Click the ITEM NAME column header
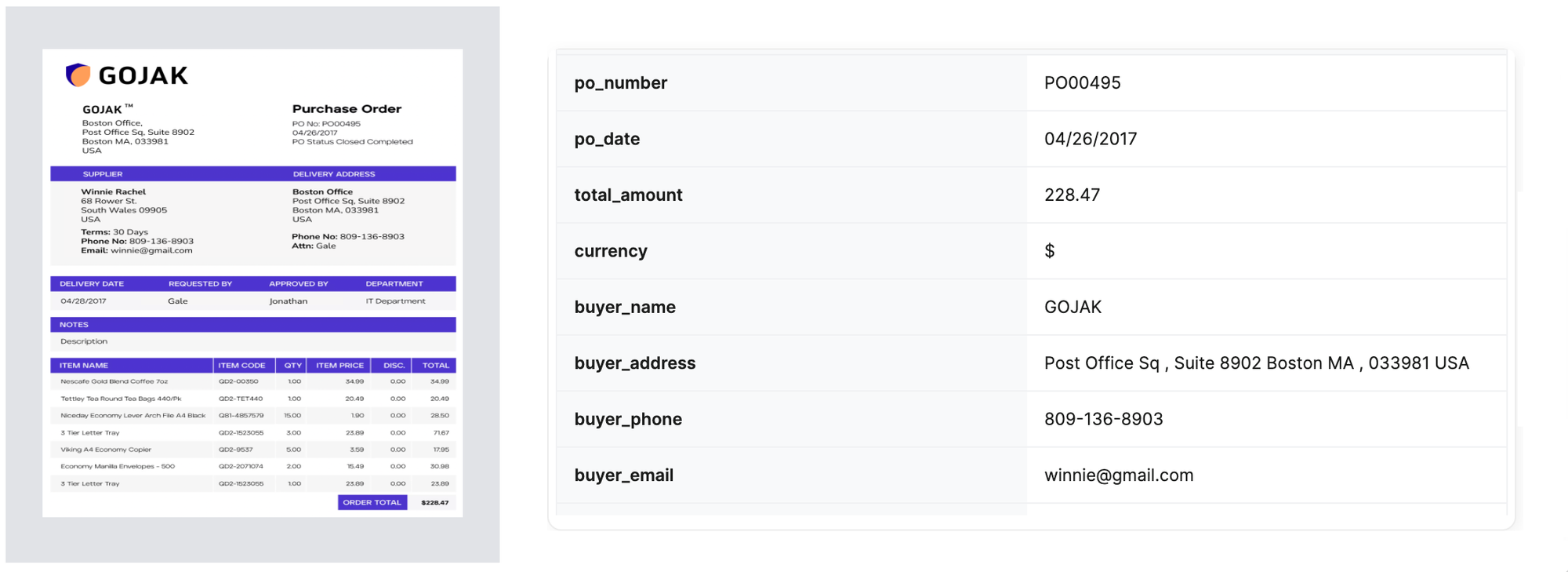The image size is (1568, 572). pyautogui.click(x=84, y=366)
